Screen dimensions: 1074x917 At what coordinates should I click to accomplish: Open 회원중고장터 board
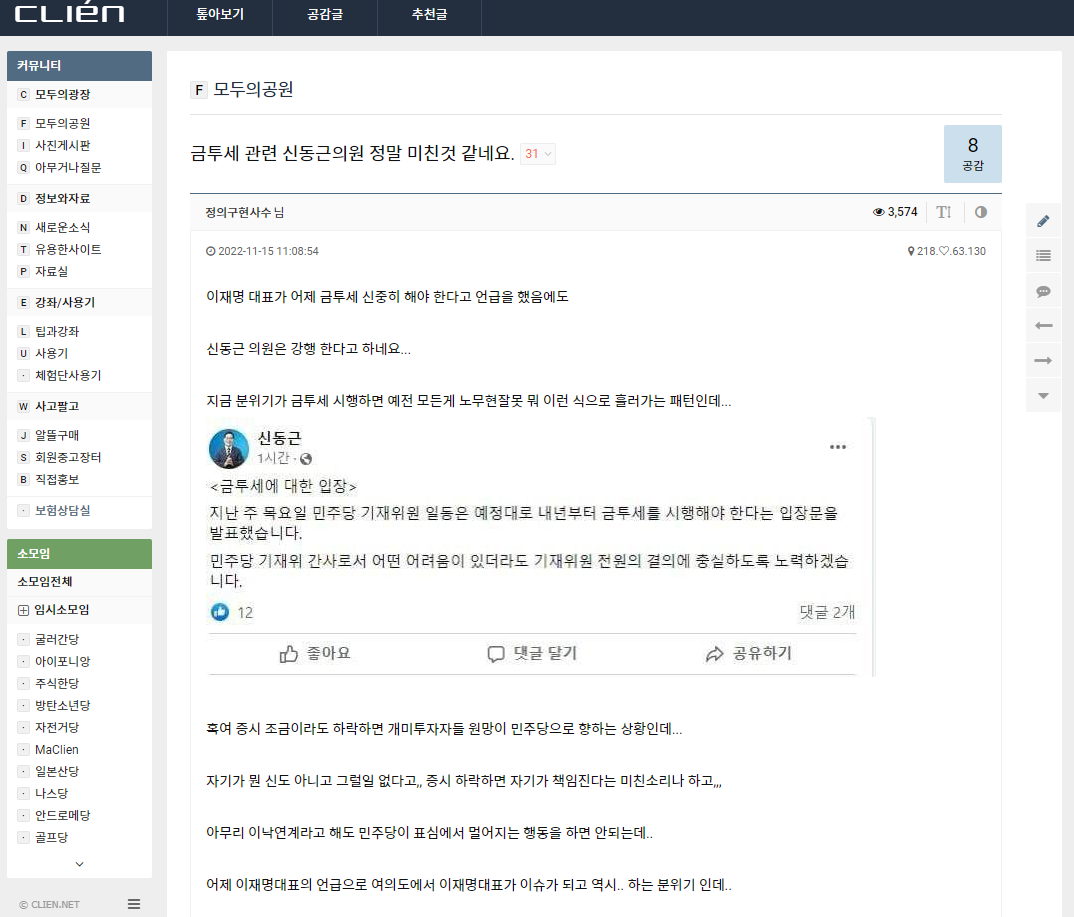(68, 457)
